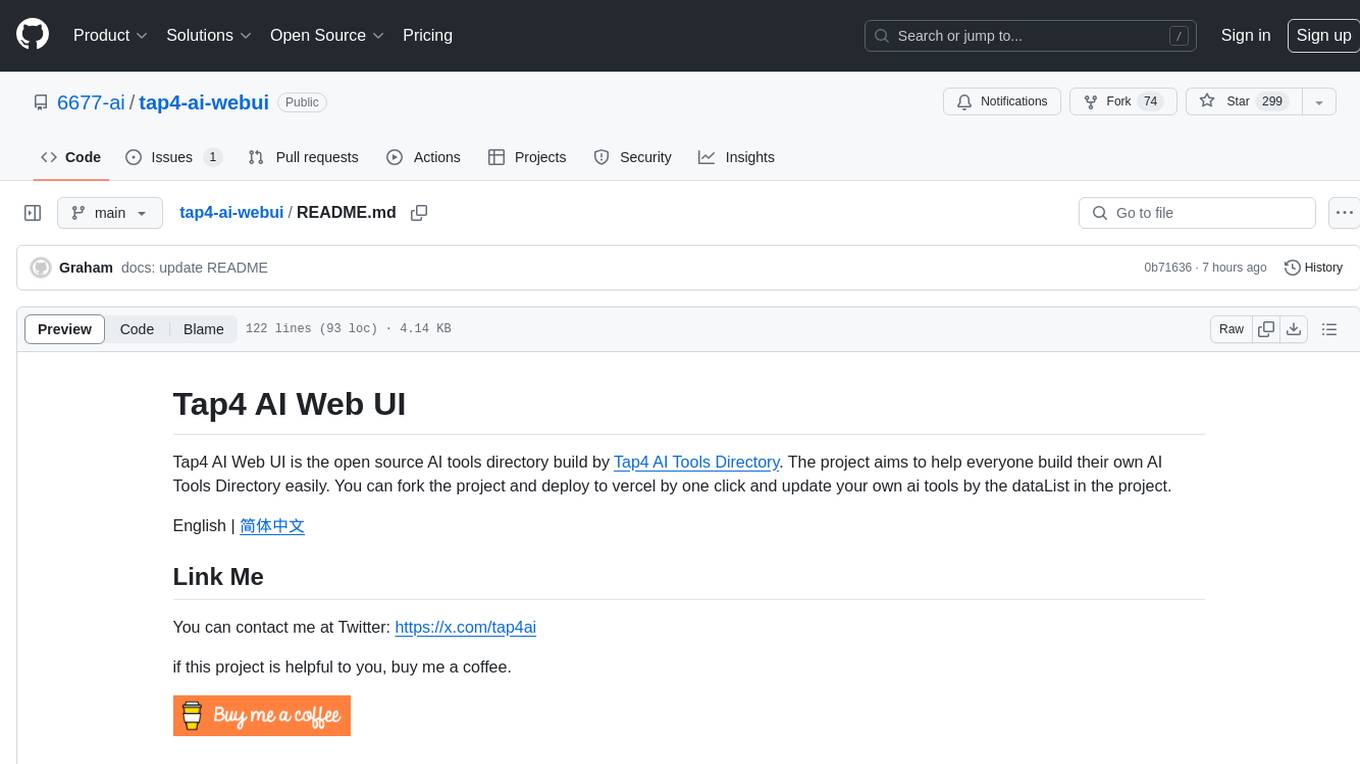Image resolution: width=1360 pixels, height=764 pixels.
Task: Open commit hash 0b71636
Action: point(1168,268)
